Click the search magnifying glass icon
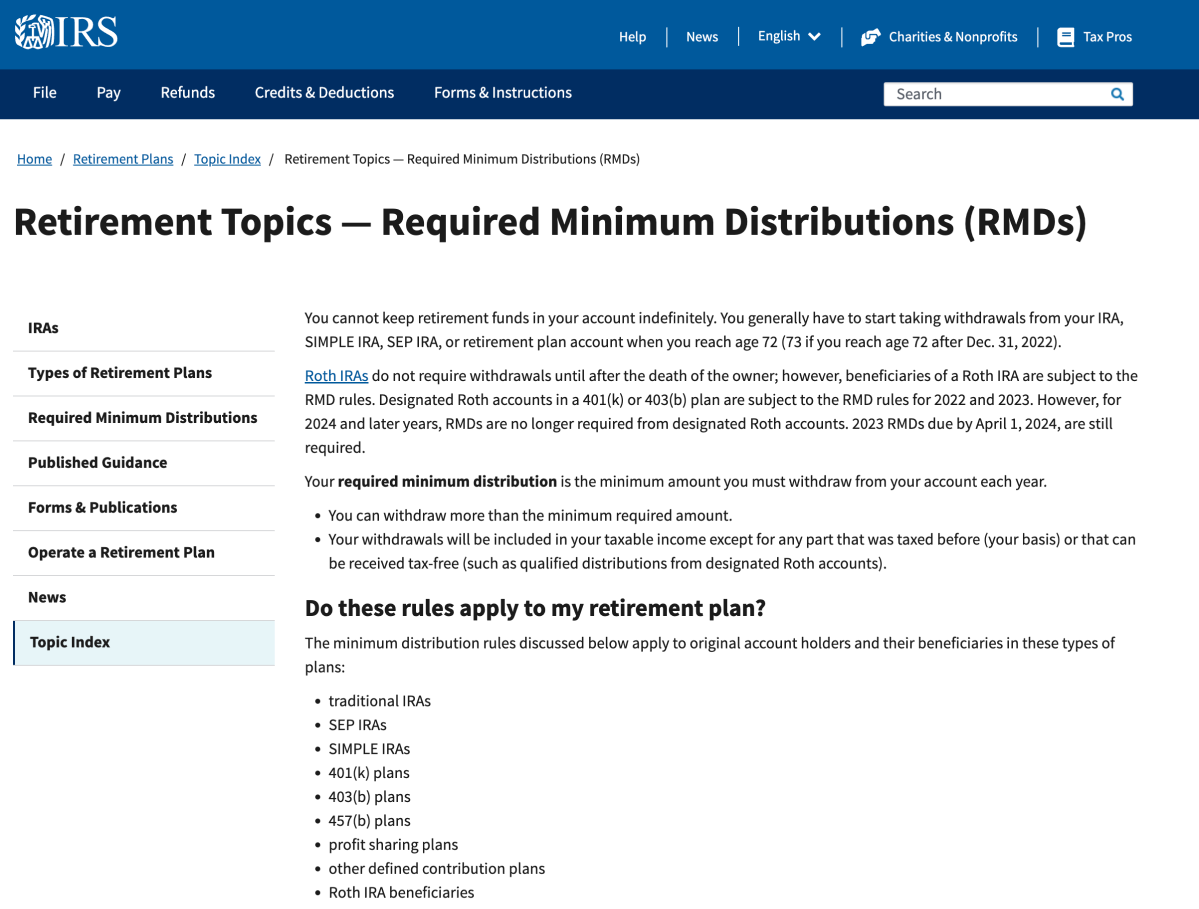Image resolution: width=1199 pixels, height=909 pixels. (1117, 94)
